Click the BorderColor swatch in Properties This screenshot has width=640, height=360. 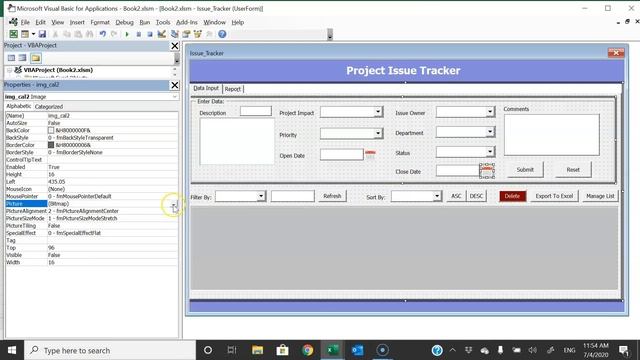pos(51,145)
